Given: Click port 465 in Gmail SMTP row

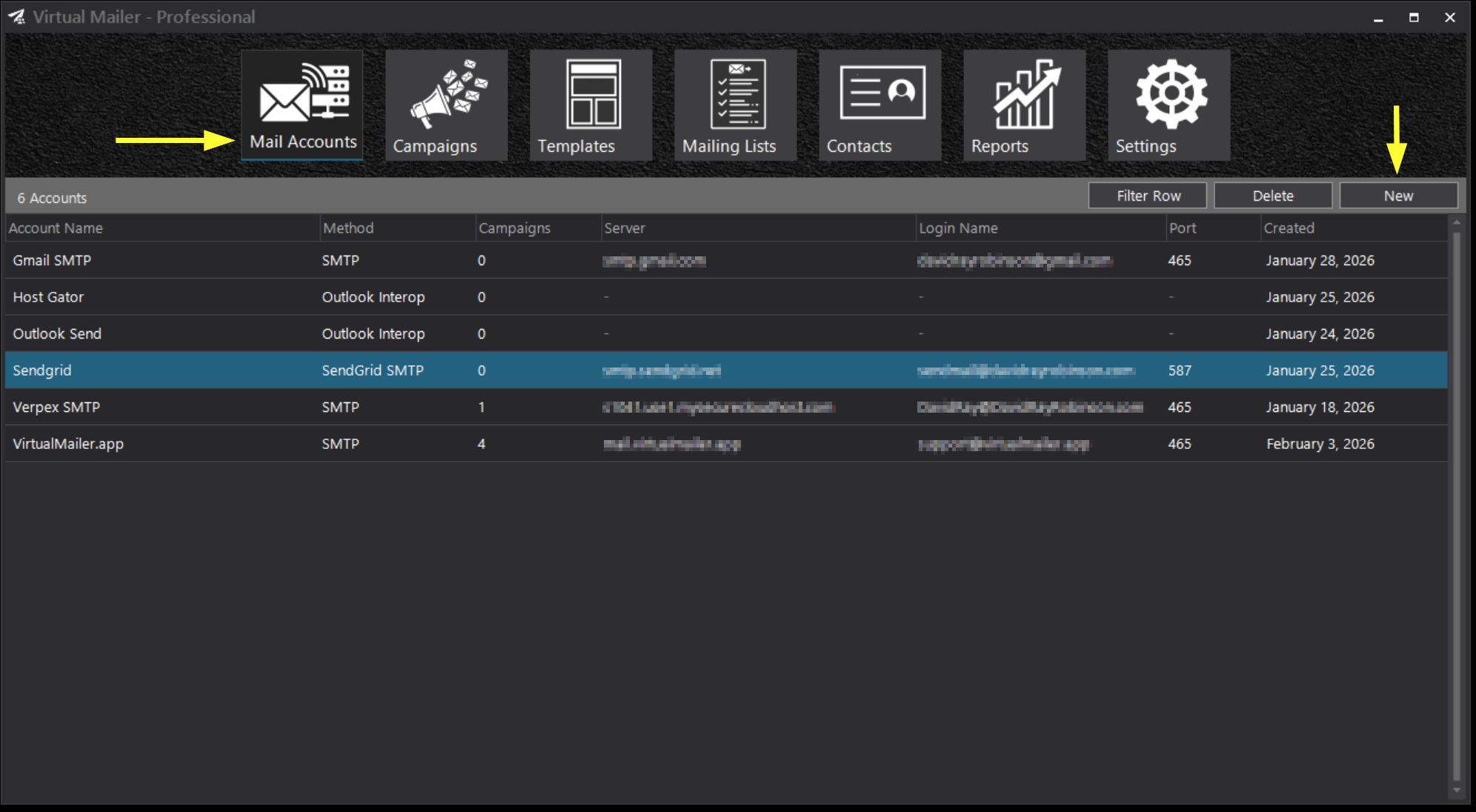Looking at the screenshot, I should coord(1180,260).
